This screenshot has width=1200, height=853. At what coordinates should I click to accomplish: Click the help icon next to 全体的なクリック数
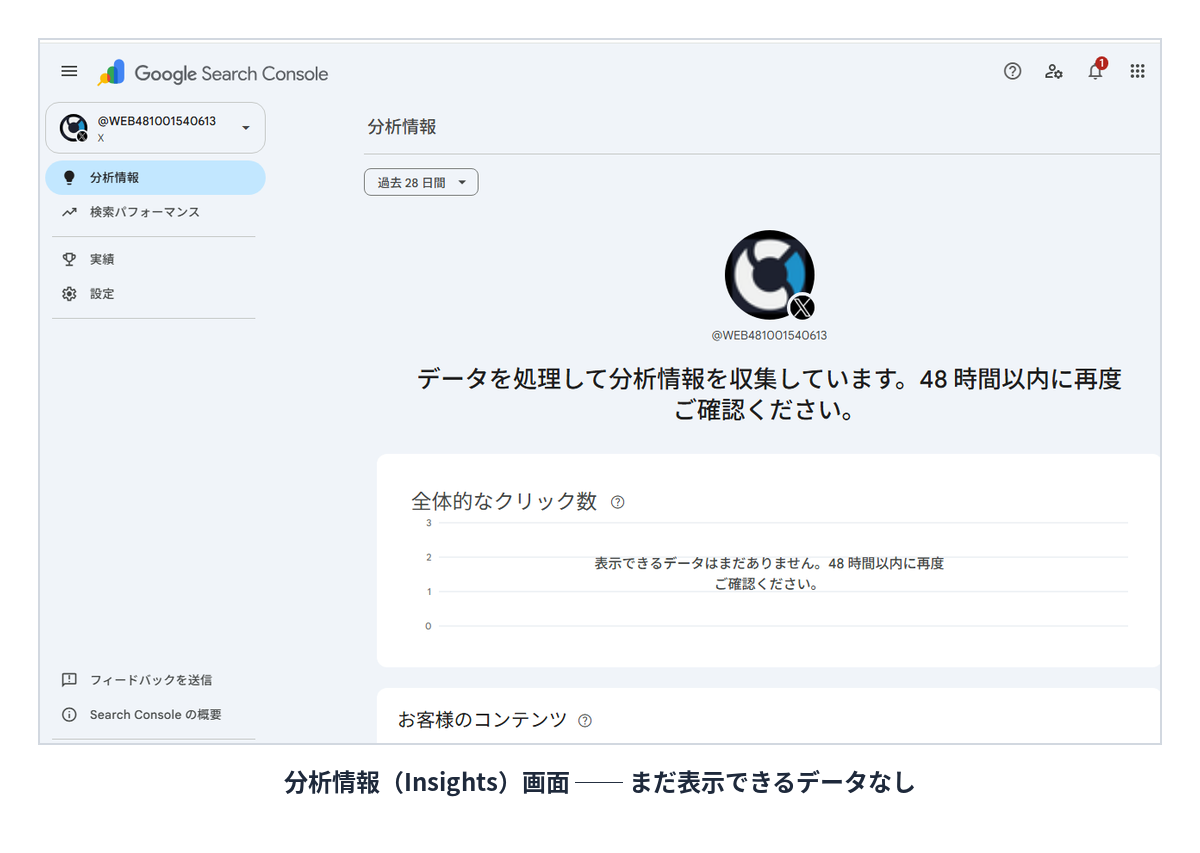click(x=617, y=502)
